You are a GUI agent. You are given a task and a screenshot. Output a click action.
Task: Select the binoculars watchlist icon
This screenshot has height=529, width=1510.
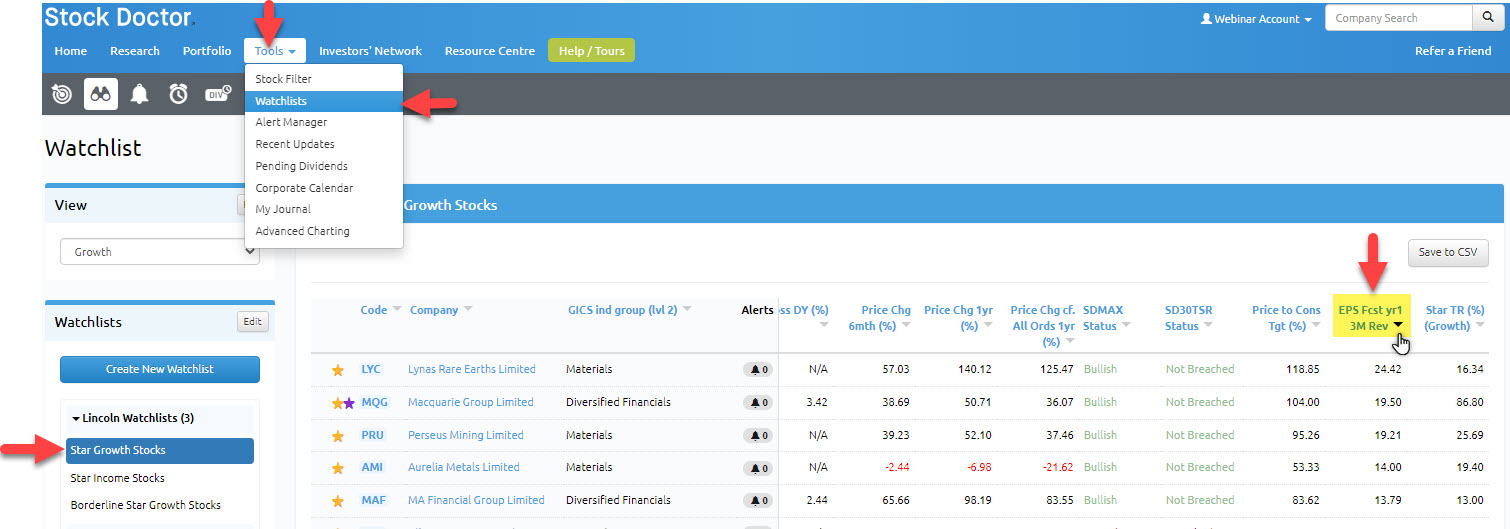[101, 94]
